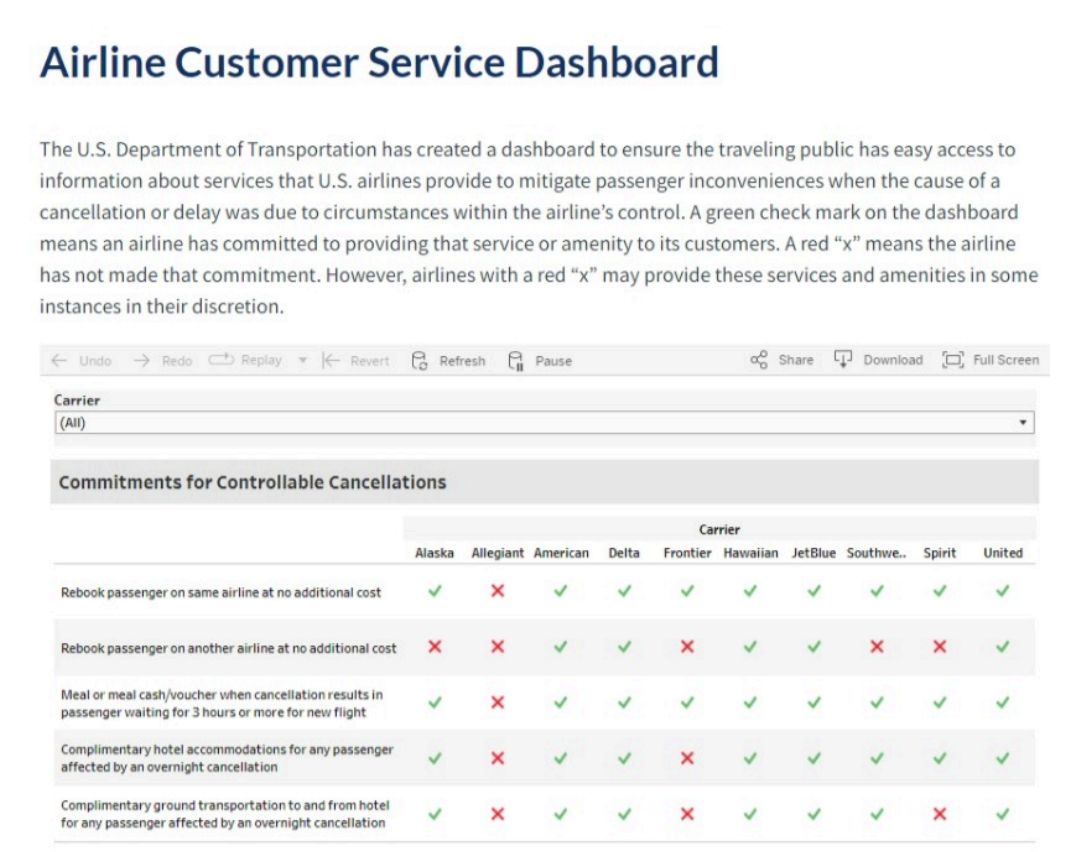Pause automatic updates with the Pause button
This screenshot has height=852, width=1092.
click(x=540, y=360)
